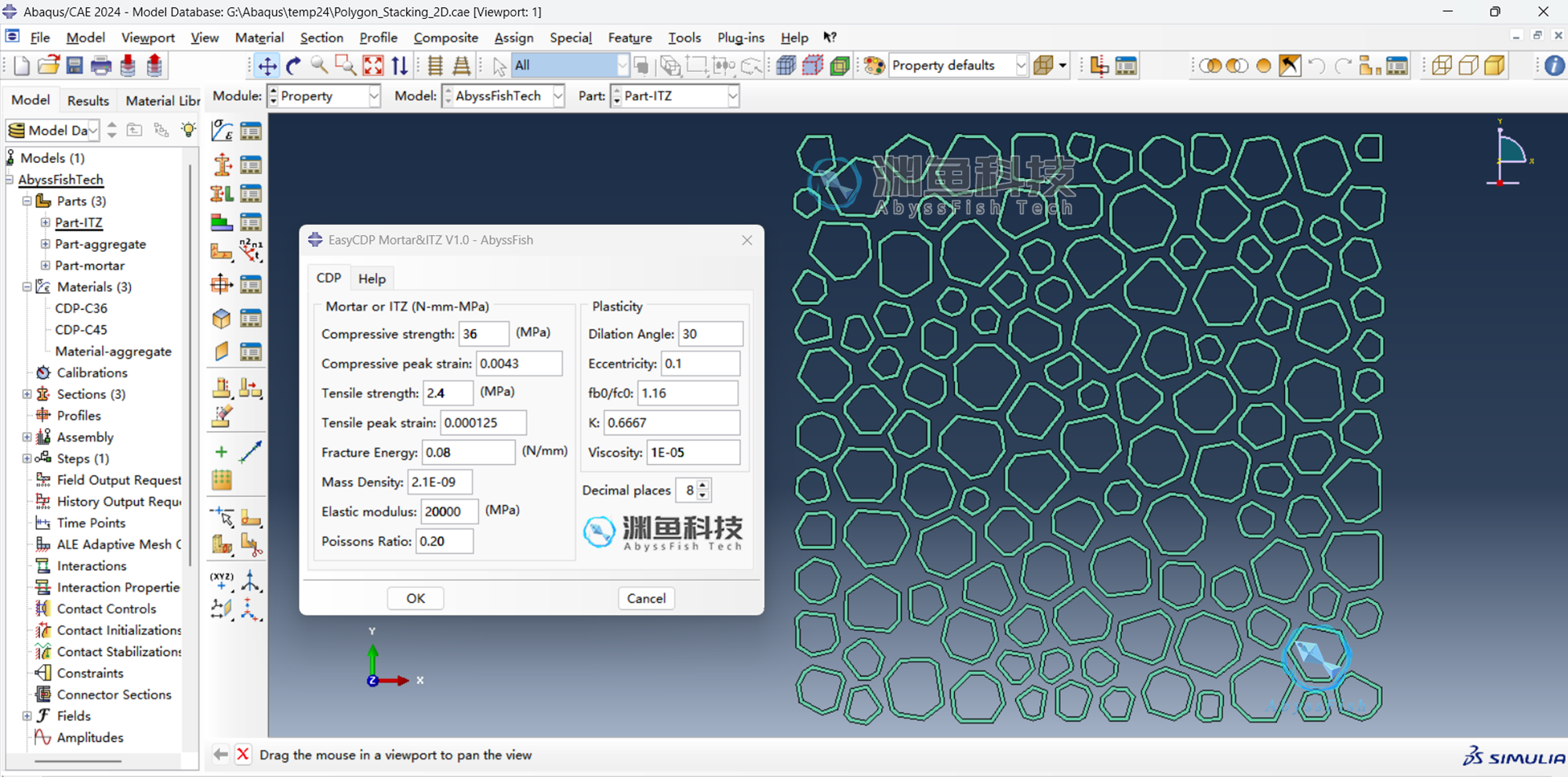Create a new model database

tap(21, 66)
